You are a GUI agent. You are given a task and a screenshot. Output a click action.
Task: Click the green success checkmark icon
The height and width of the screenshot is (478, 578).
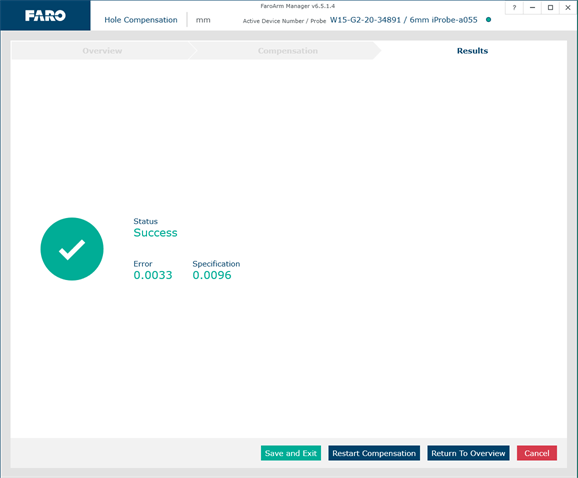[x=72, y=249]
